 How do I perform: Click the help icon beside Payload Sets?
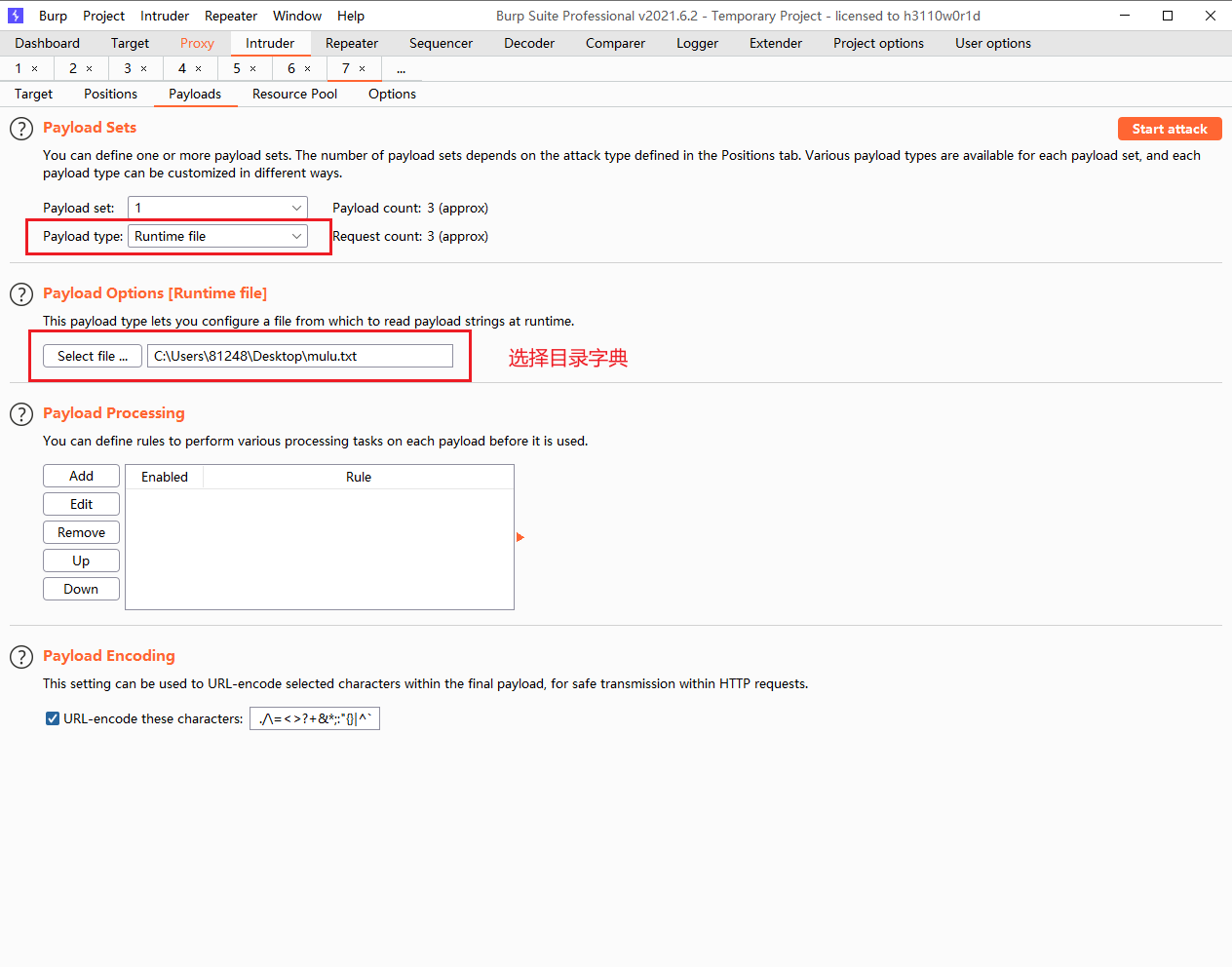coord(20,128)
